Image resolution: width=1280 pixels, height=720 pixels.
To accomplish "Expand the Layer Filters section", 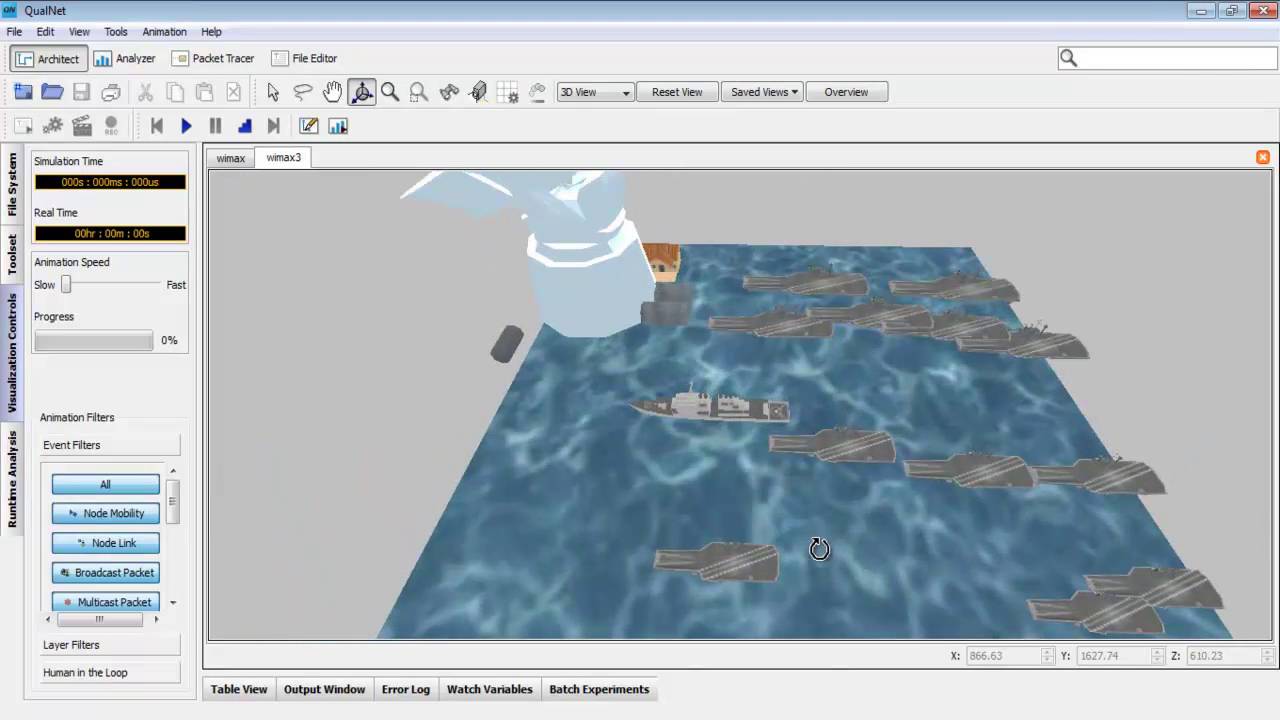I will (x=110, y=645).
